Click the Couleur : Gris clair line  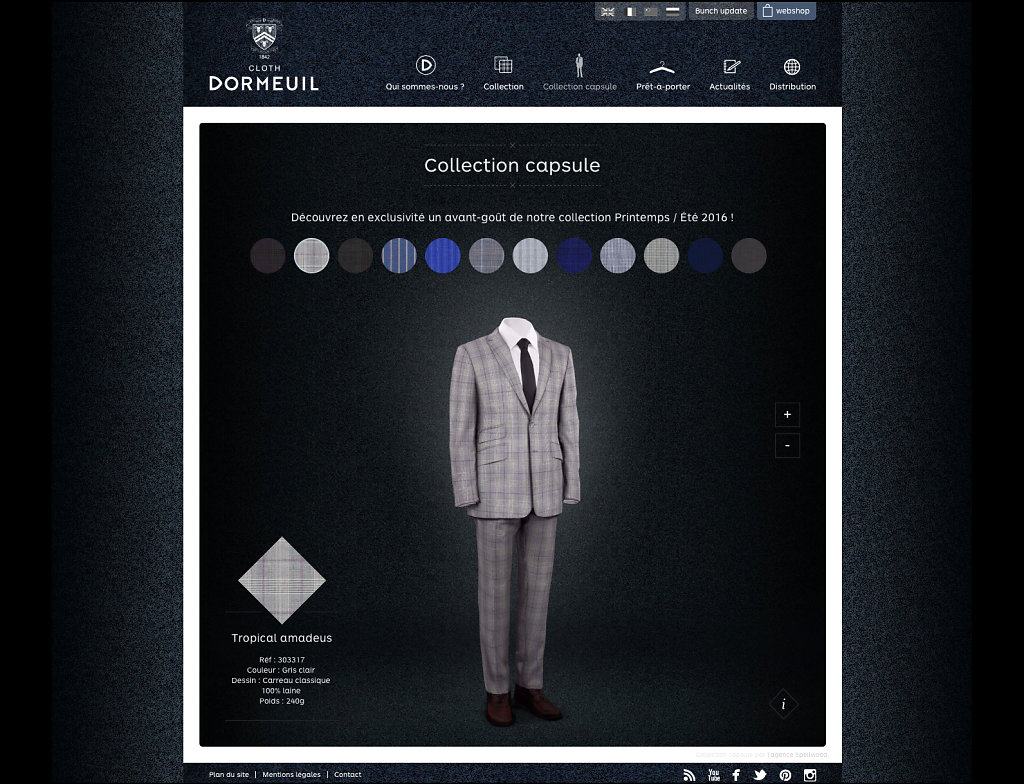tap(281, 670)
